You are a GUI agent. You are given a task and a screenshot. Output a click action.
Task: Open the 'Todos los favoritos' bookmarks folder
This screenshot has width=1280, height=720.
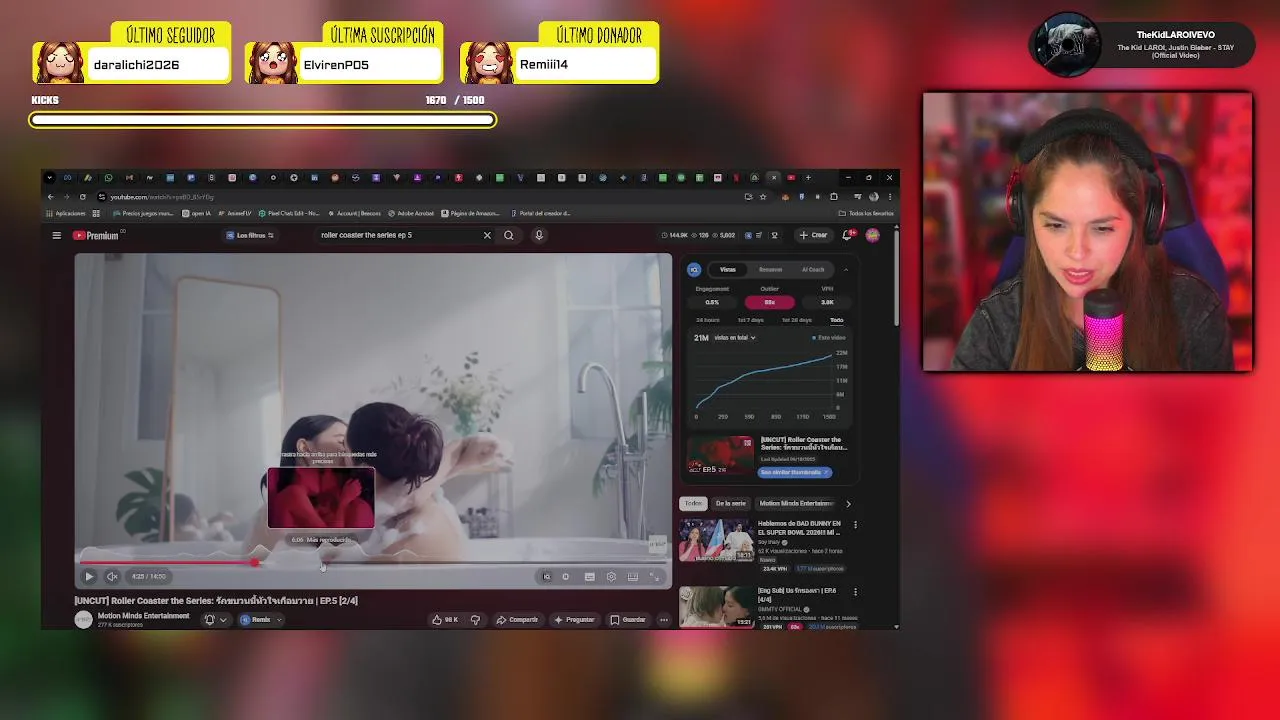tap(866, 213)
